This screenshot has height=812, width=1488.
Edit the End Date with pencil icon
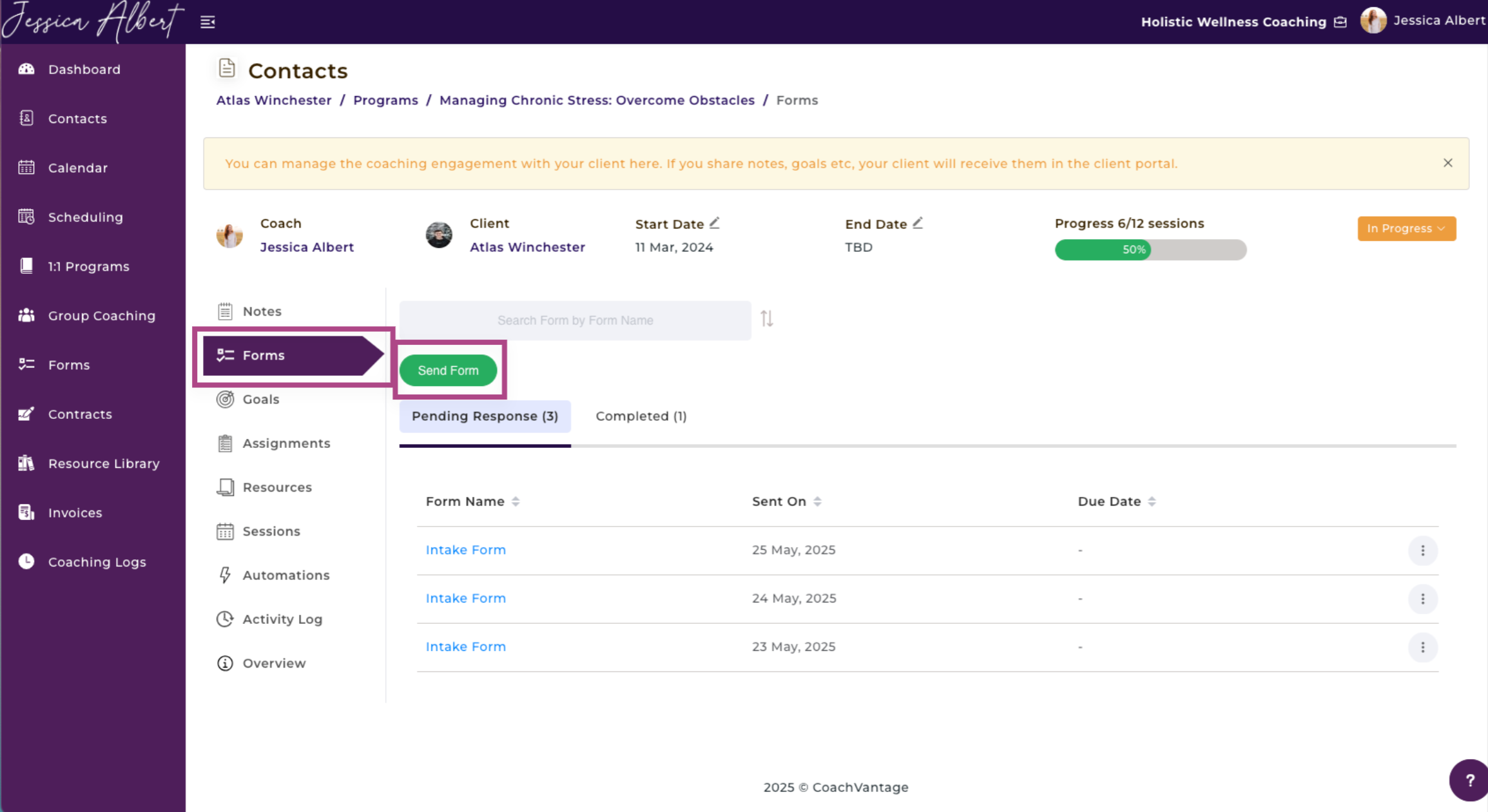click(x=918, y=223)
